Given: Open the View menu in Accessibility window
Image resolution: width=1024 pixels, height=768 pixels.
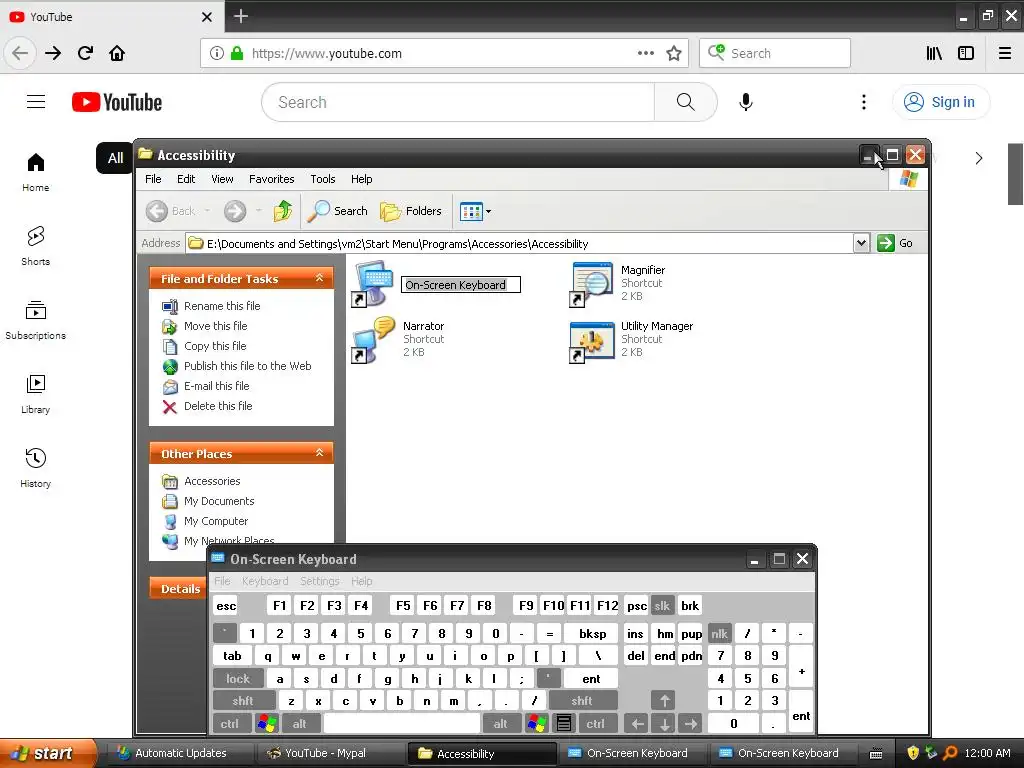Looking at the screenshot, I should [222, 179].
